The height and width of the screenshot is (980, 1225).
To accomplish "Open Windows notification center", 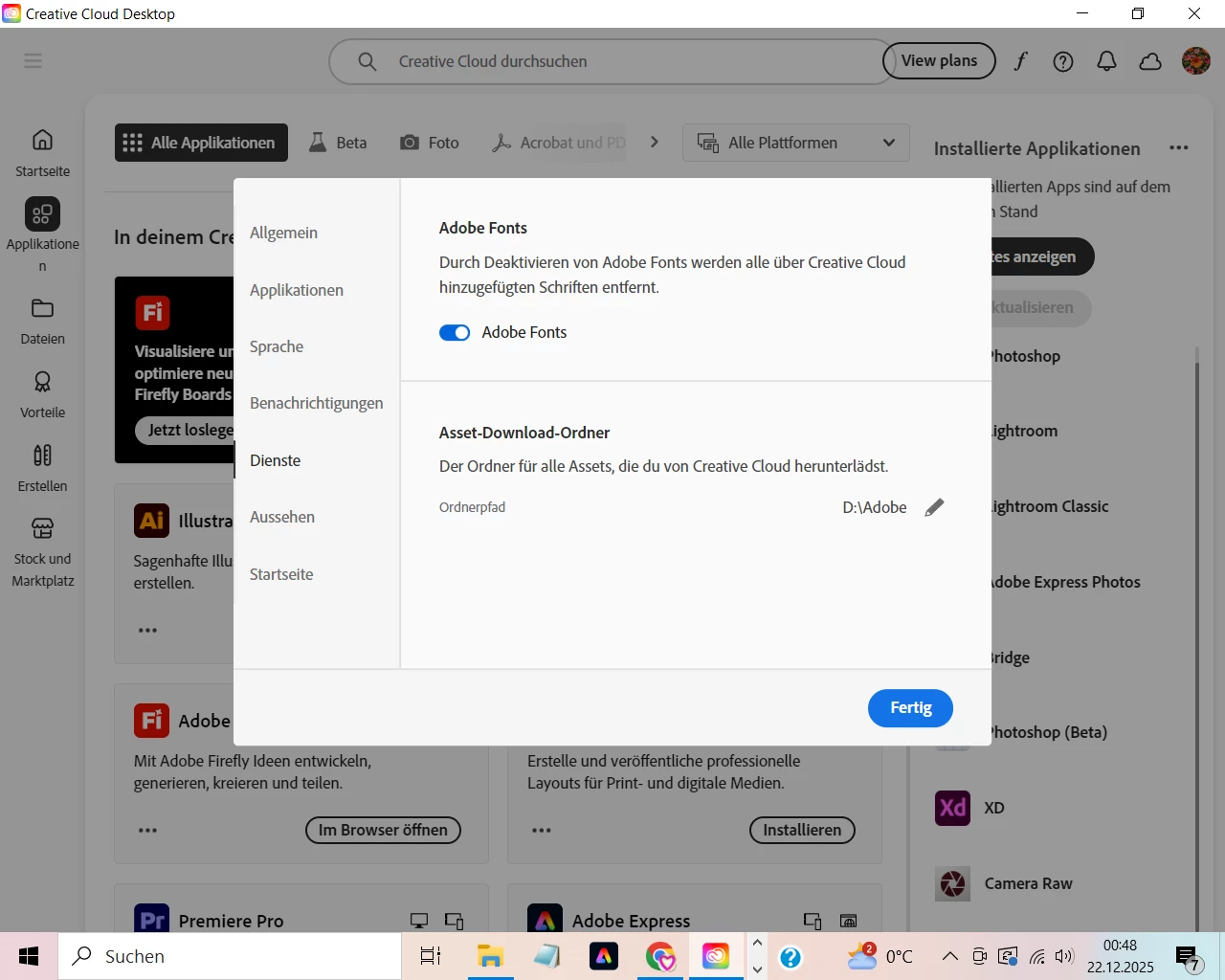I will (1188, 957).
